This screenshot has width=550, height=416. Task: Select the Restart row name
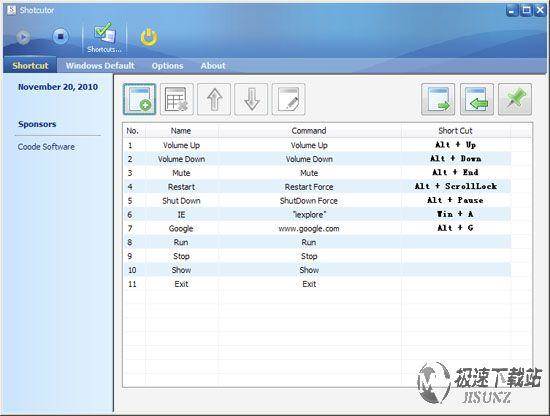coord(181,187)
